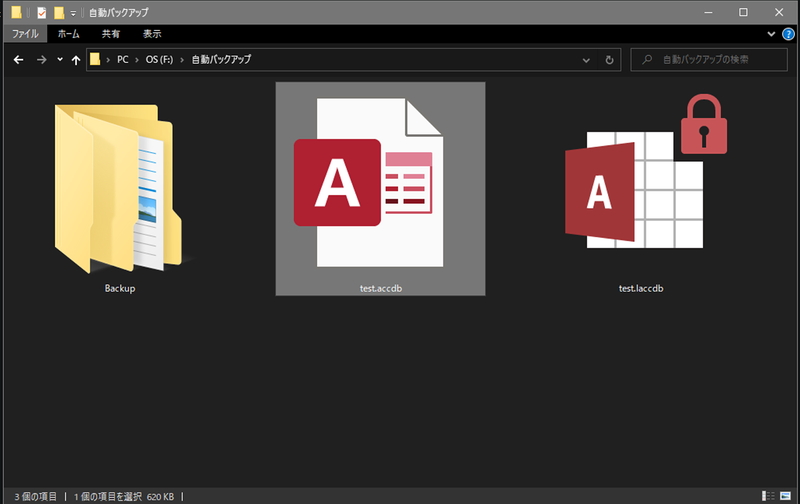Image resolution: width=800 pixels, height=504 pixels.
Task: Click the title bar folder system icon
Action: 16,12
